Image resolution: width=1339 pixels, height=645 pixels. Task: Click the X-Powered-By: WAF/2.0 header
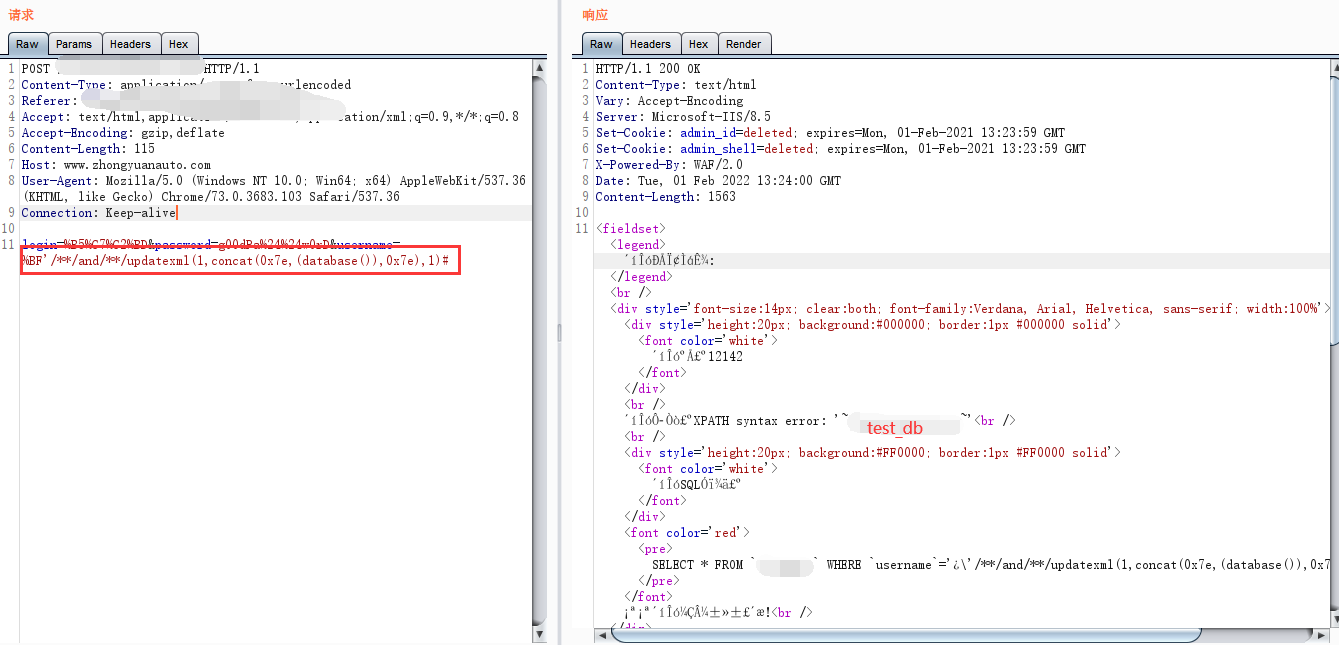pyautogui.click(x=669, y=165)
